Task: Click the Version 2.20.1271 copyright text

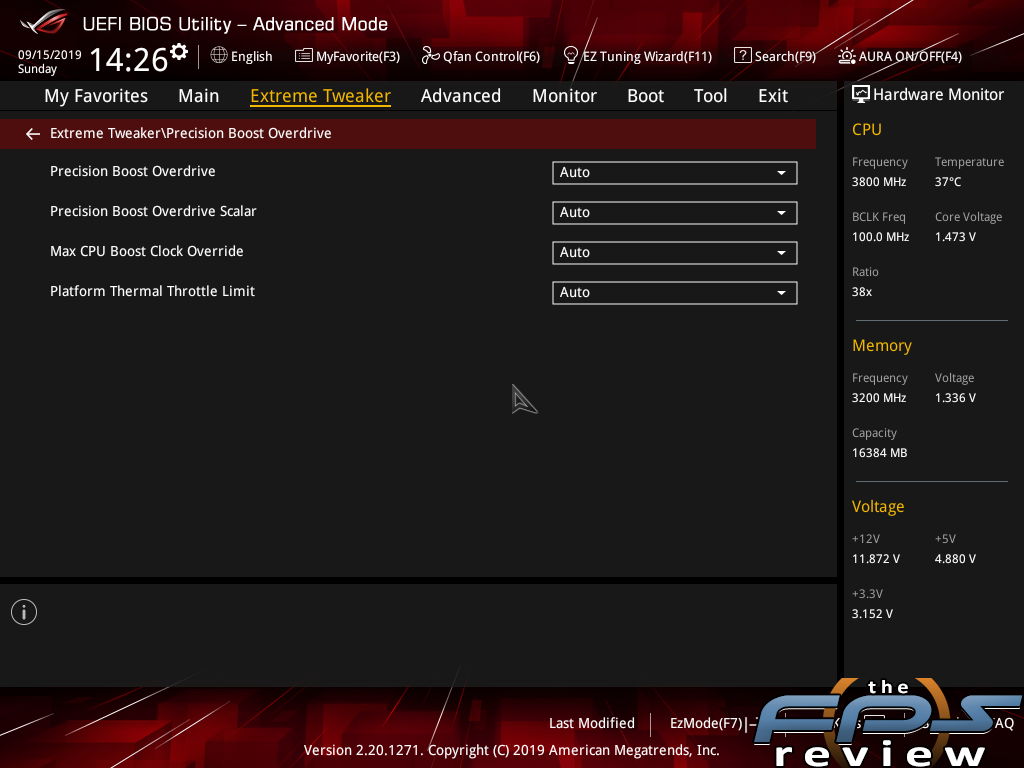Action: (x=511, y=750)
